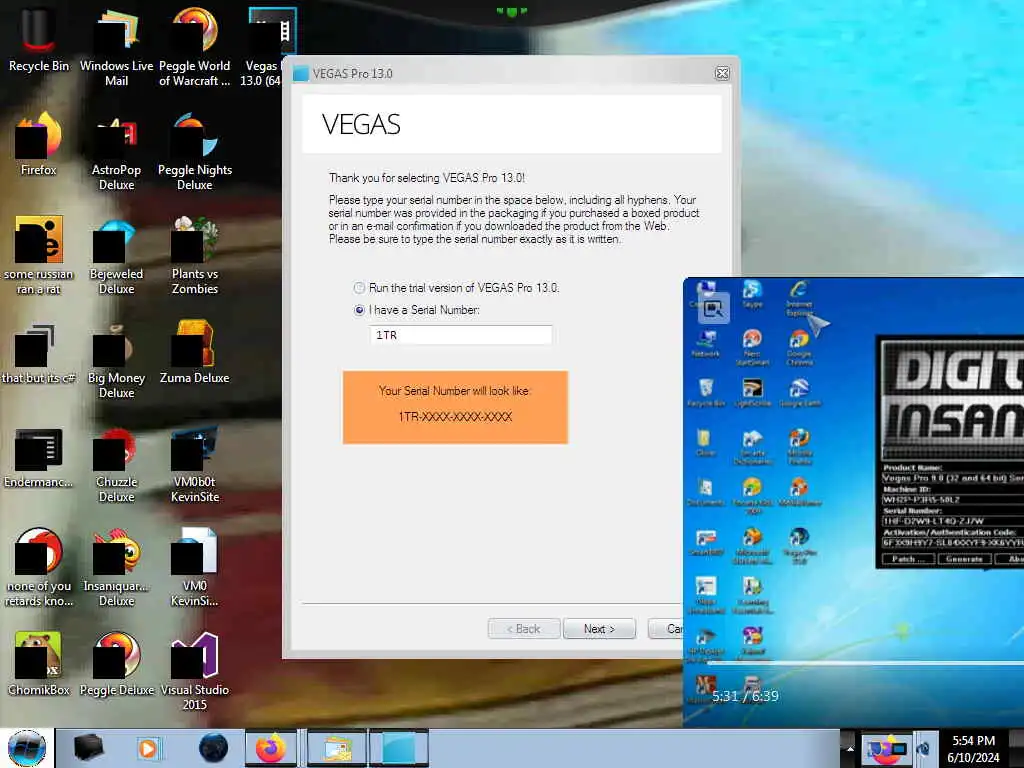The height and width of the screenshot is (768, 1024).
Task: Launch Bejeweled Deluxe from desktop
Action: (116, 255)
